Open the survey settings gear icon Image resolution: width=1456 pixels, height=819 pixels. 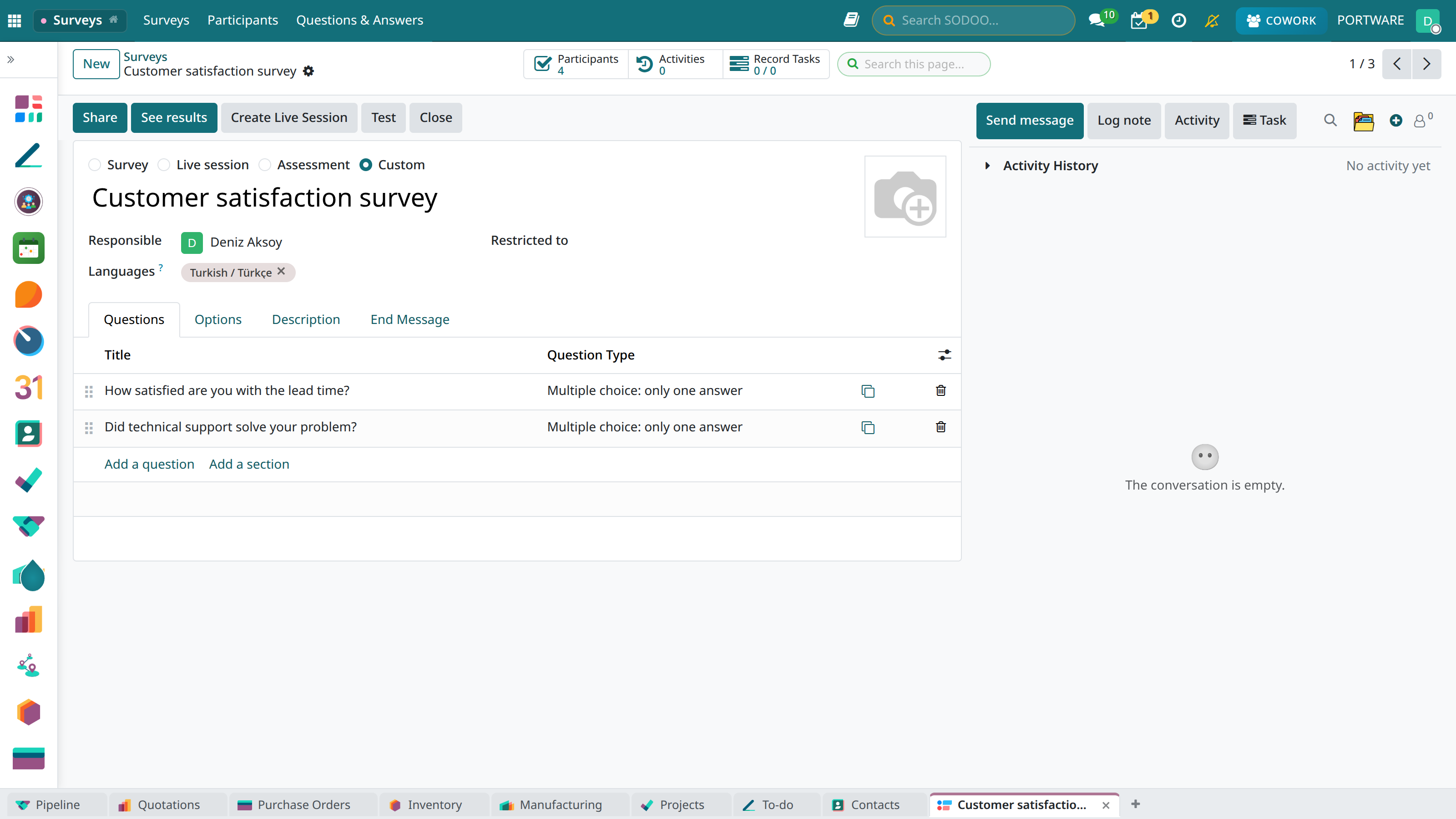tap(308, 71)
